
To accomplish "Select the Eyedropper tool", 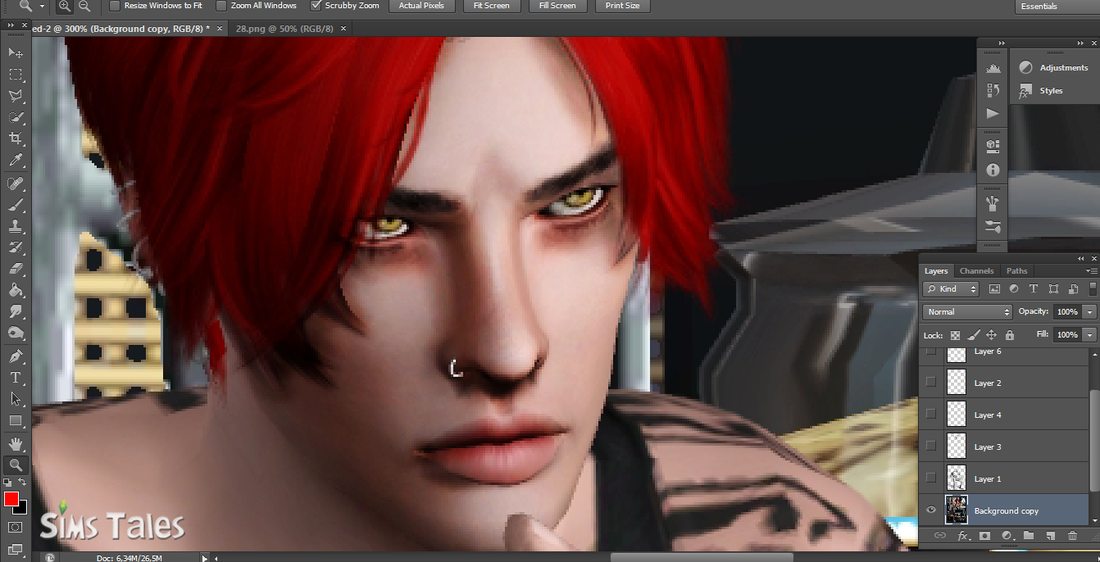I will (x=15, y=161).
